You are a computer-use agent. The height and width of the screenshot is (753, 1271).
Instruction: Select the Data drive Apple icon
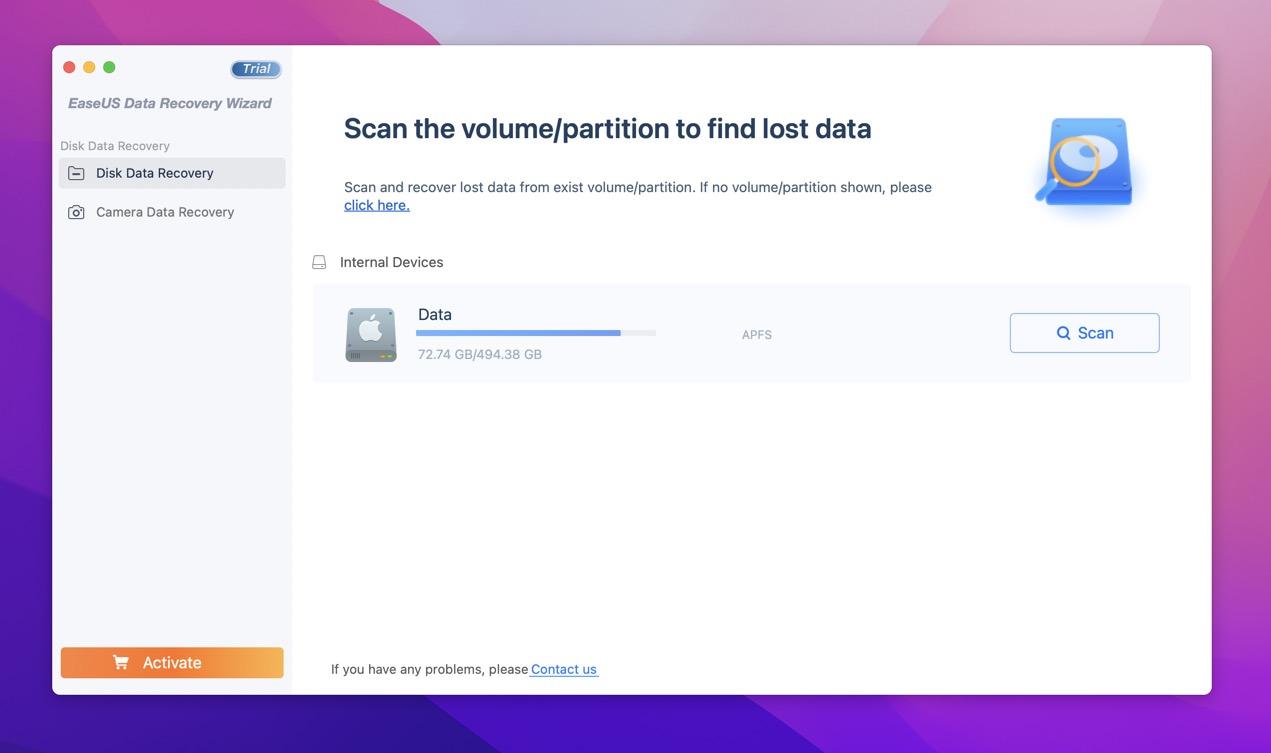pos(371,334)
